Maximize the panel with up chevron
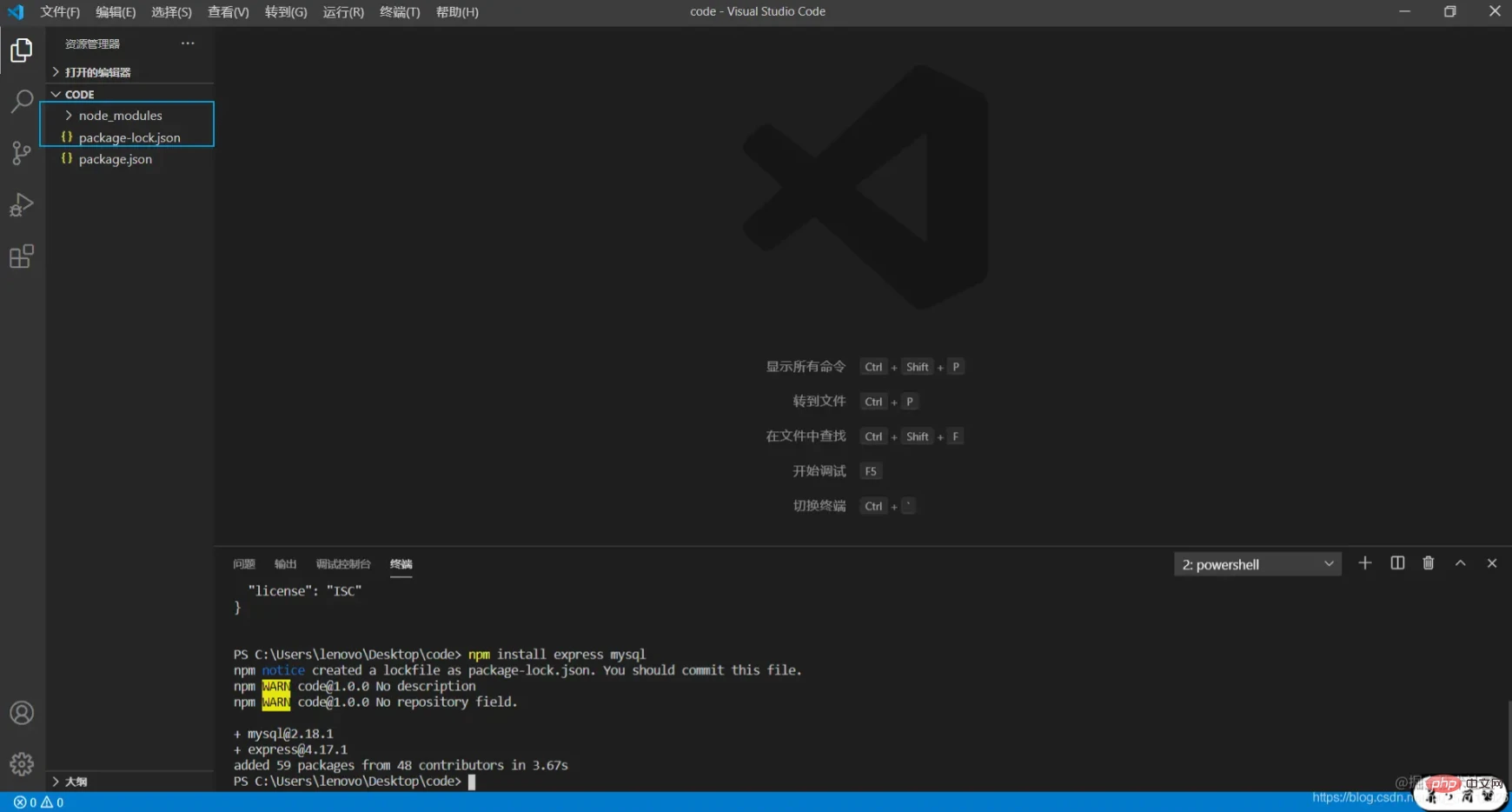The width and height of the screenshot is (1512, 812). coord(1461,563)
